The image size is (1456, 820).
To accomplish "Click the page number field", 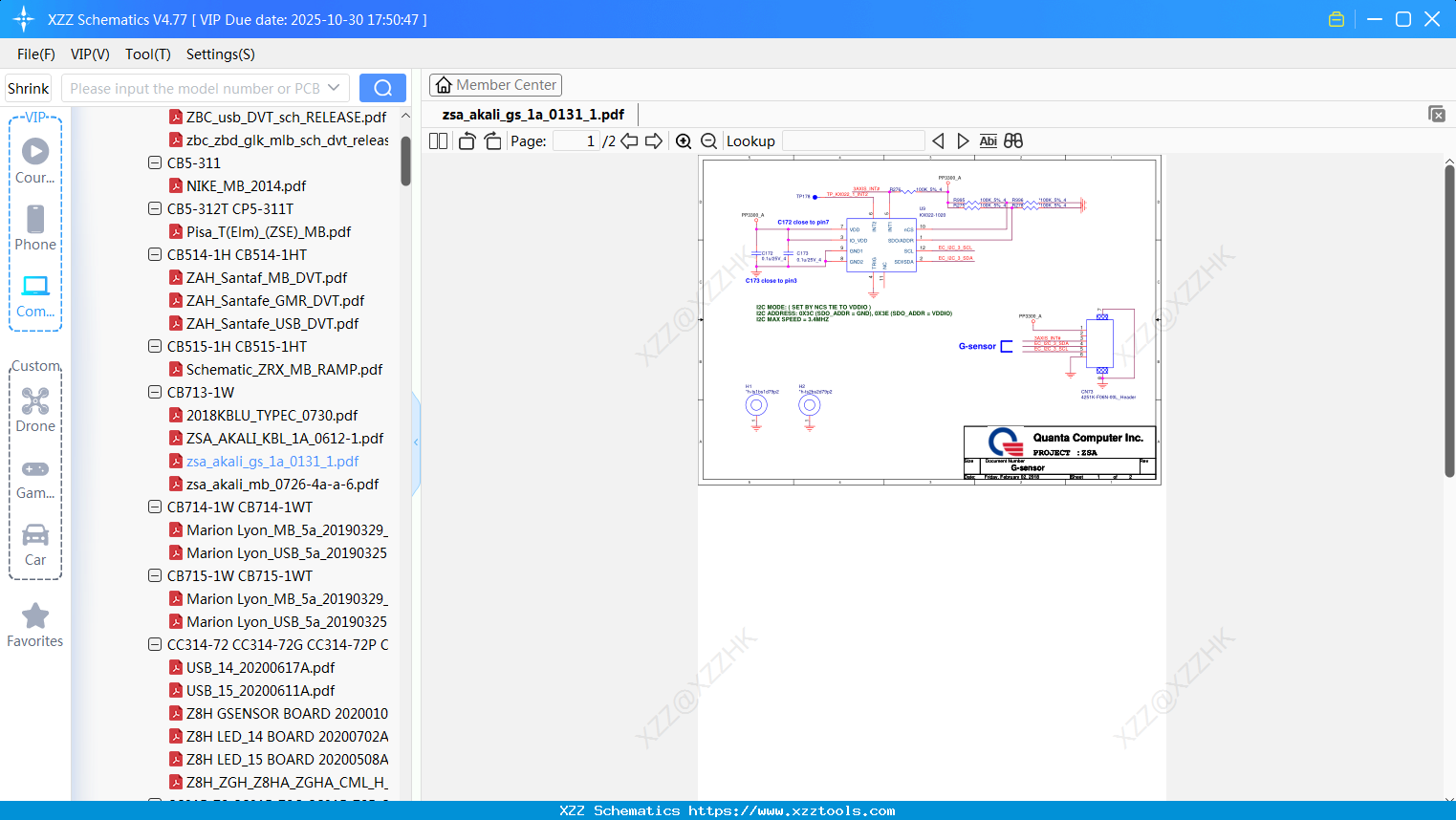I will (x=576, y=140).
